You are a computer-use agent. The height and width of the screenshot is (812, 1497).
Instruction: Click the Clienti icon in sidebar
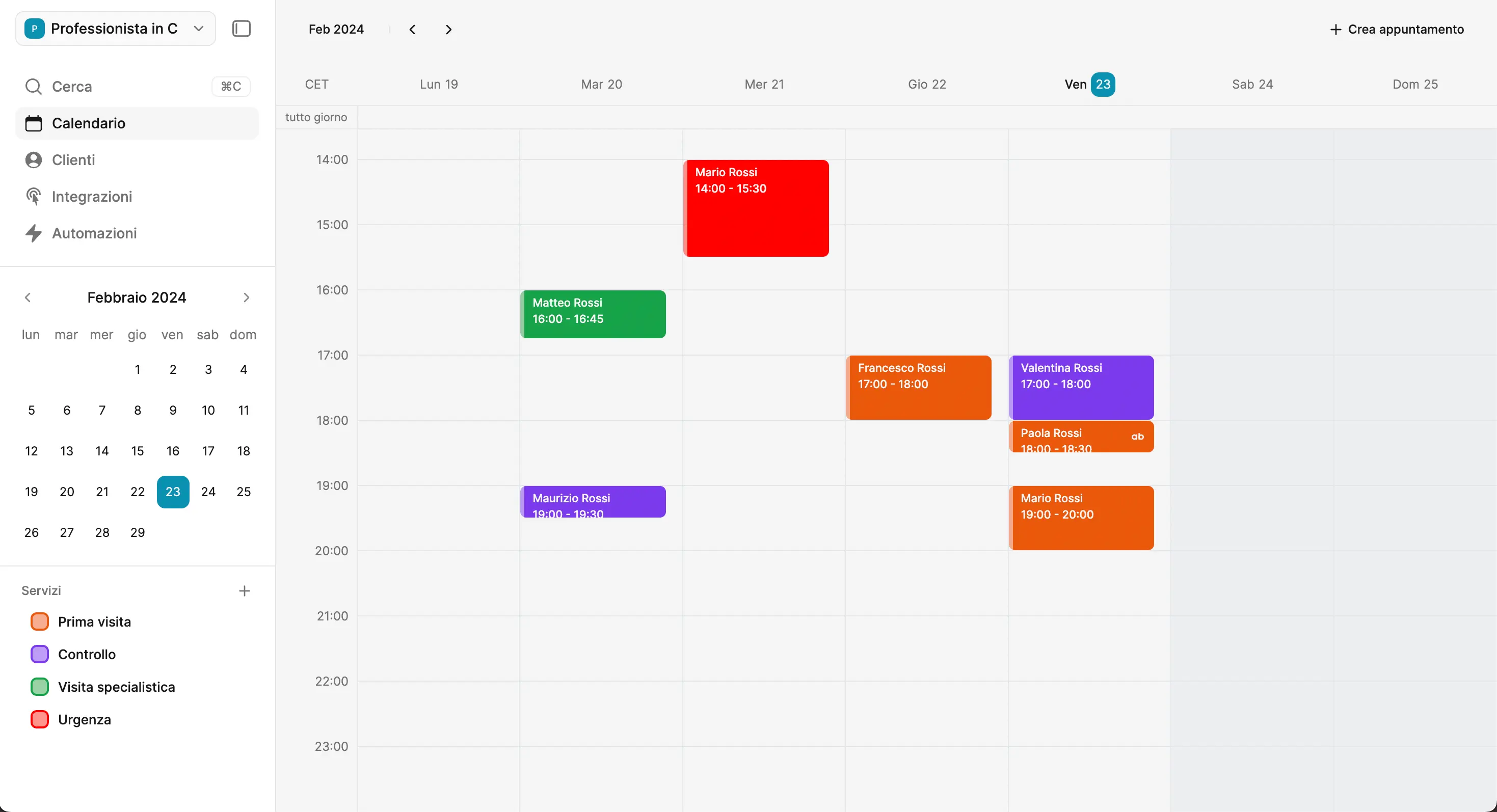[34, 160]
